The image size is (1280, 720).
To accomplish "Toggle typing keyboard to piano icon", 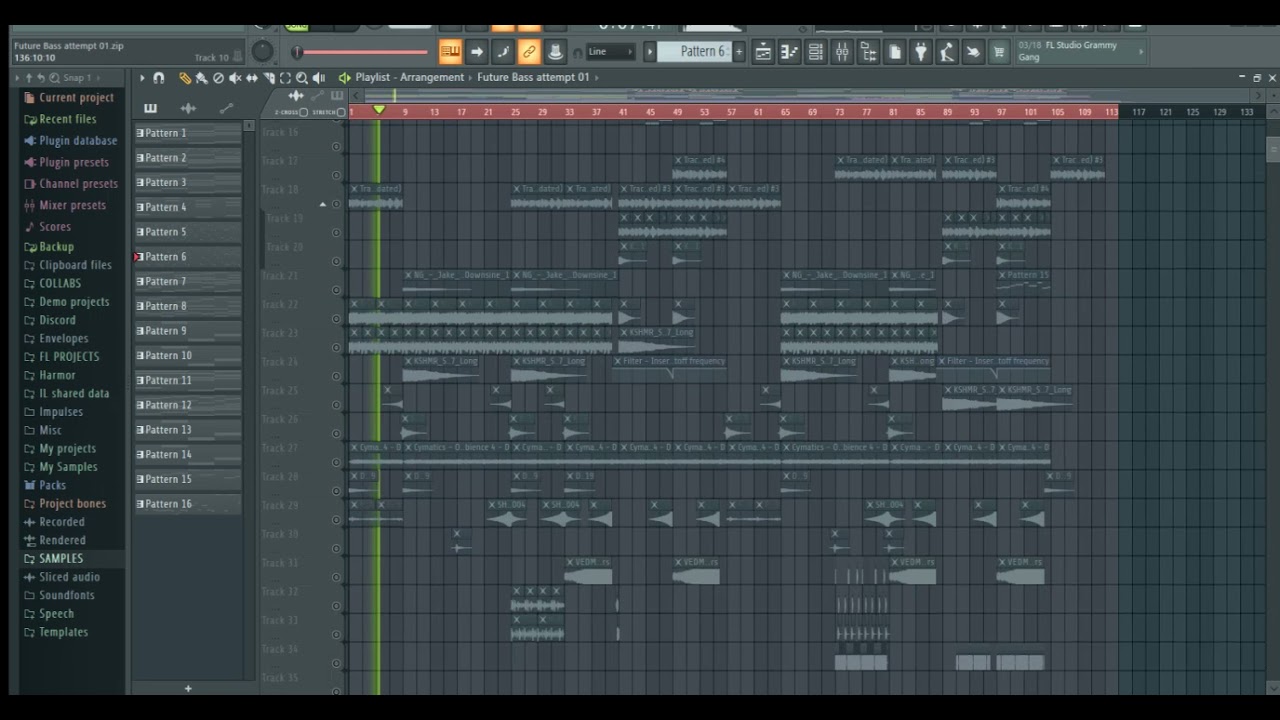I will pyautogui.click(x=450, y=52).
